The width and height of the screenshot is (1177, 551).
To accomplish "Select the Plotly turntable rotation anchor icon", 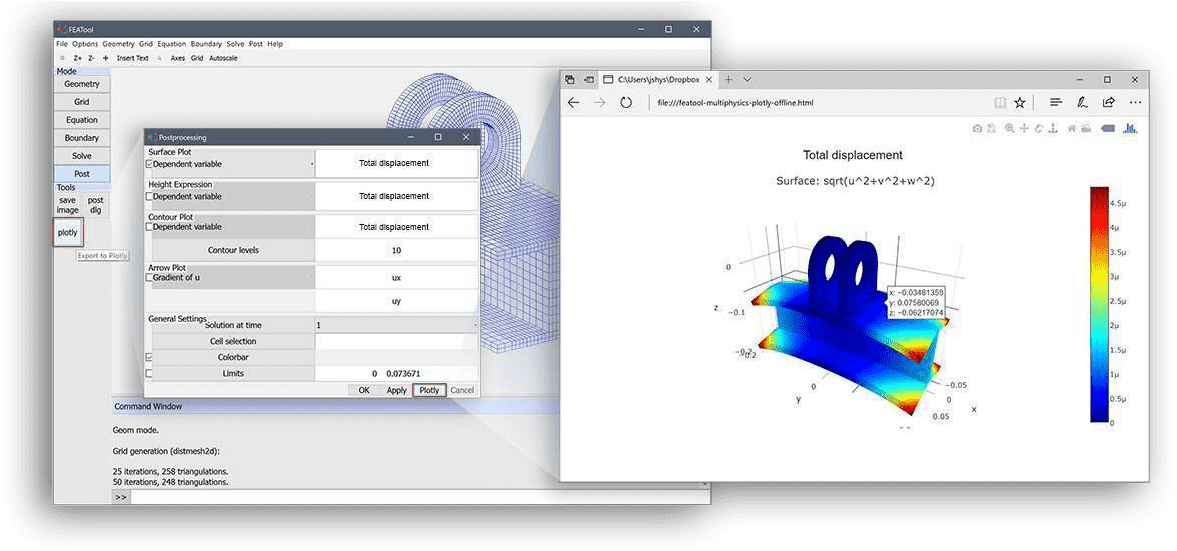I will pos(1053,128).
